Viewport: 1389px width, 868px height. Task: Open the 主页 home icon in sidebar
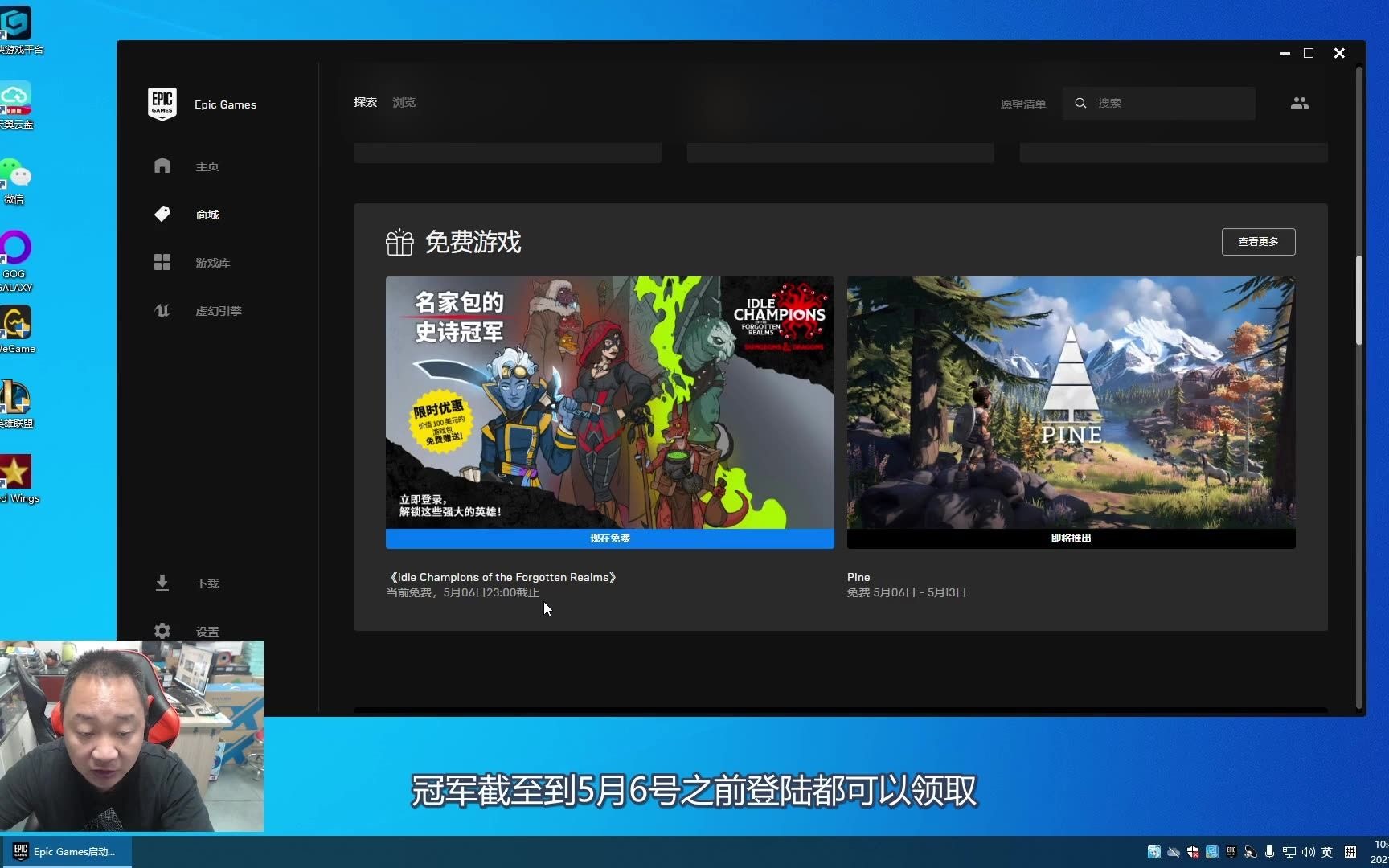click(162, 166)
